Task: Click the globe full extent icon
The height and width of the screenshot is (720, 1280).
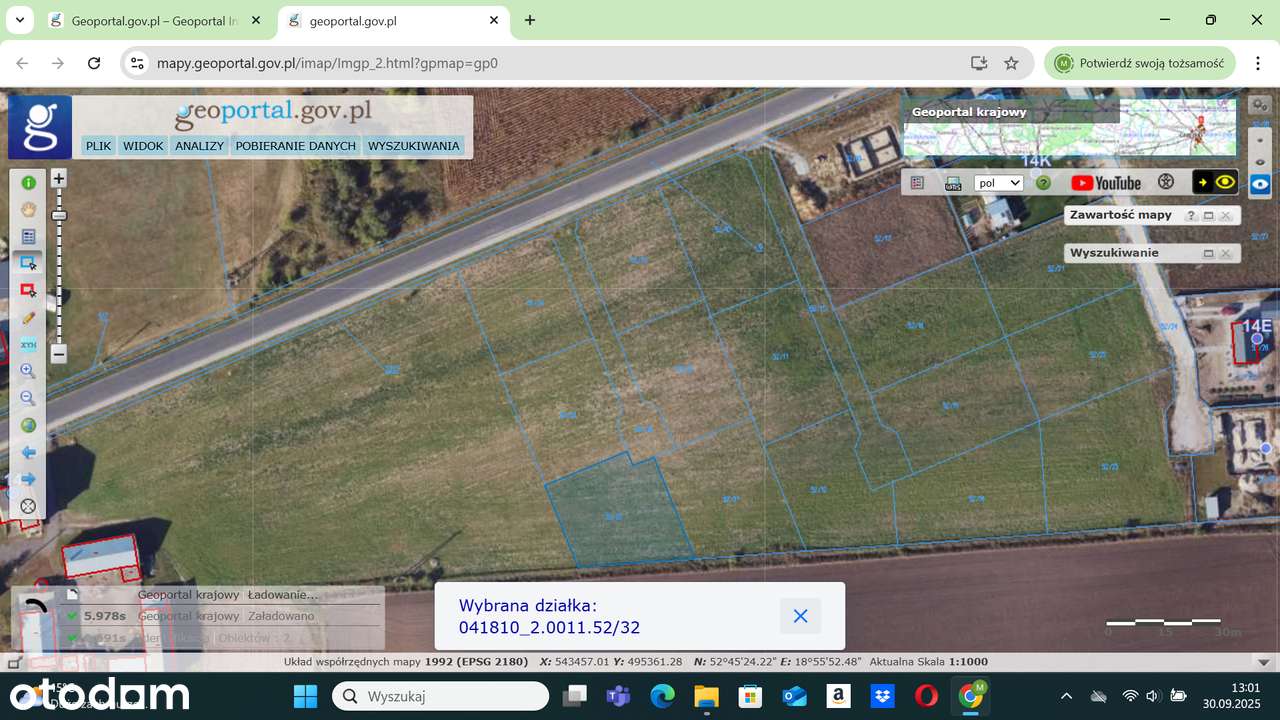Action: [28, 425]
